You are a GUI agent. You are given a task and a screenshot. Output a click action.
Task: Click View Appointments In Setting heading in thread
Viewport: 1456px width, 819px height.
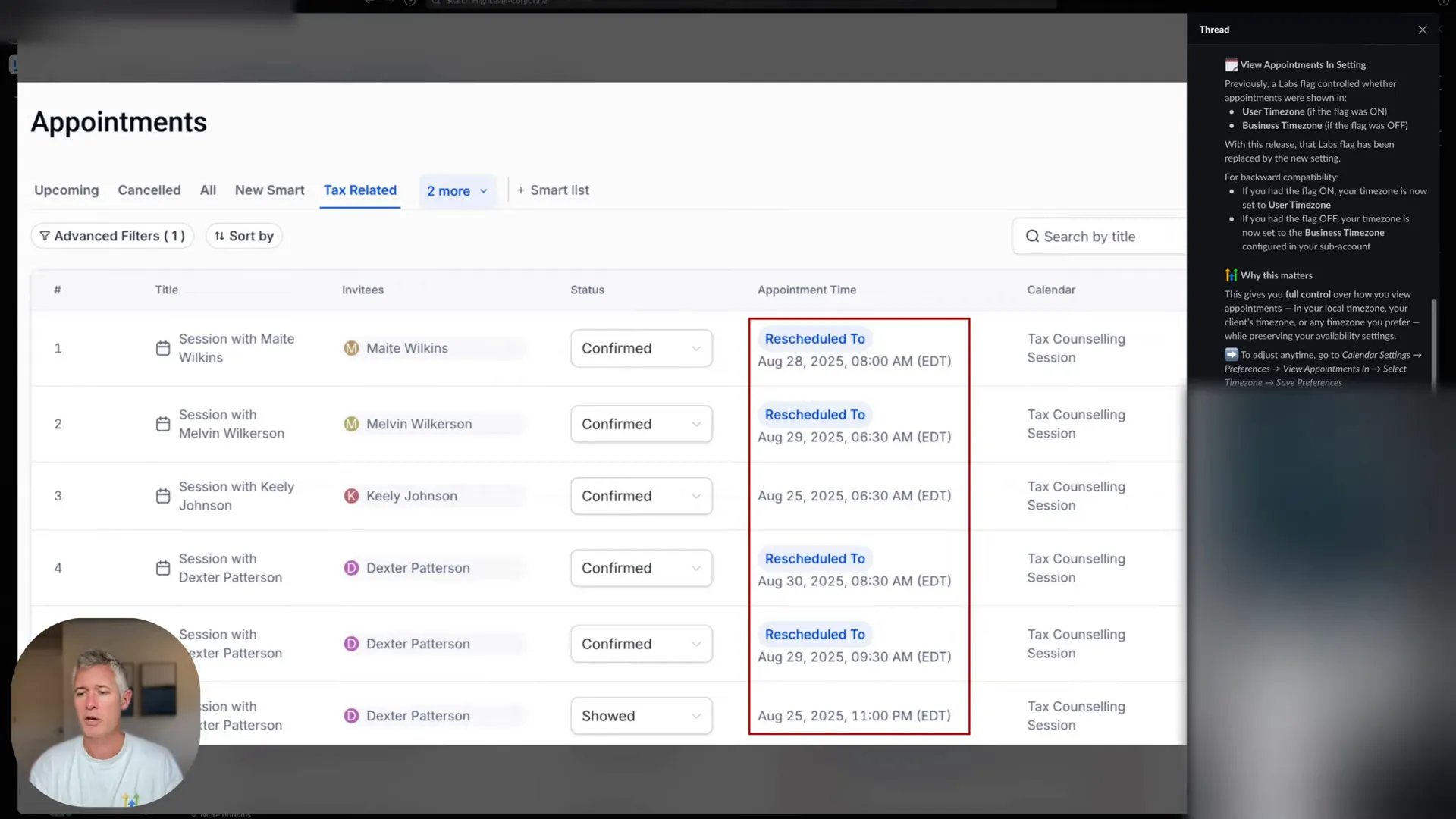coord(1303,65)
